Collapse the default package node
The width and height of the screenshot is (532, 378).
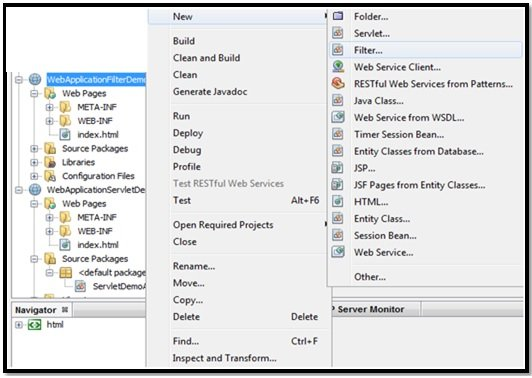click(x=50, y=272)
